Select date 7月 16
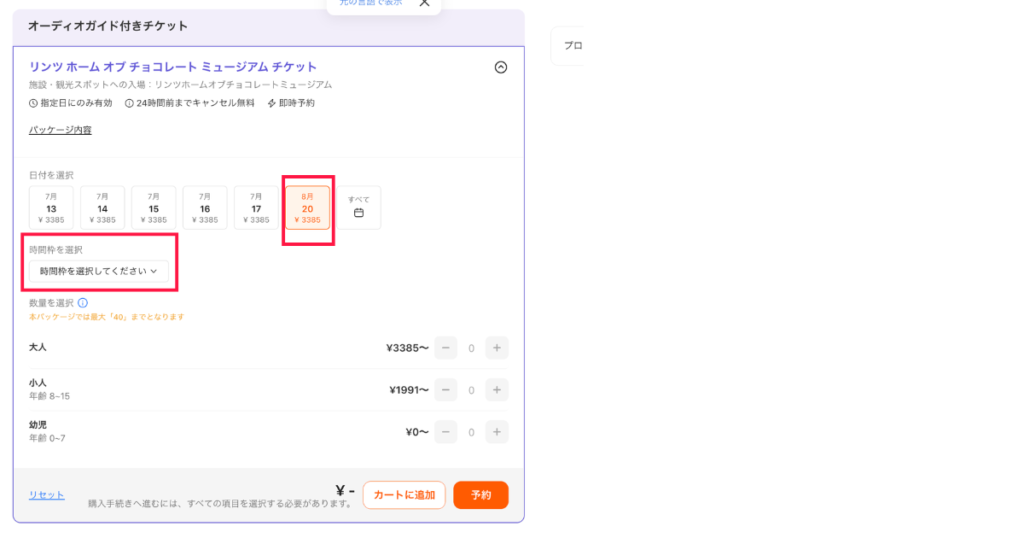 (x=205, y=208)
